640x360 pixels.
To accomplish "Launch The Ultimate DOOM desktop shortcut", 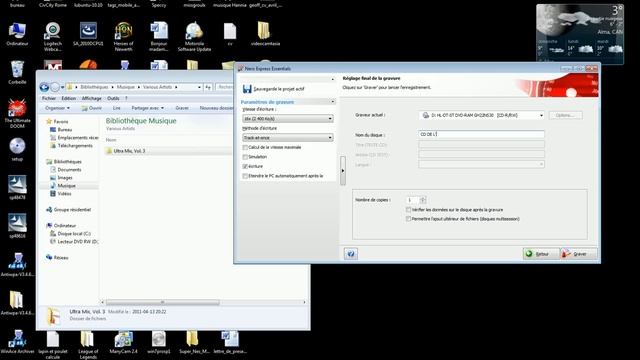I will [x=17, y=113].
